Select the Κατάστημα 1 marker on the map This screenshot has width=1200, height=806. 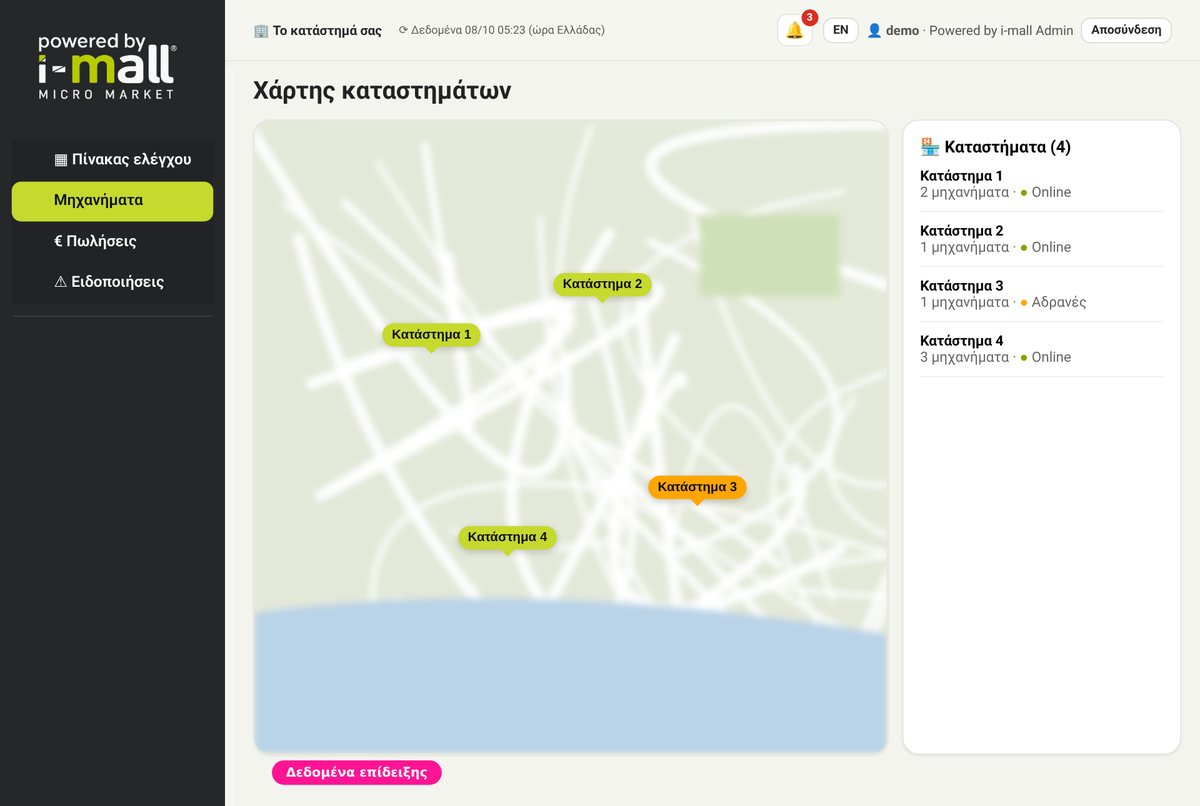(x=431, y=335)
